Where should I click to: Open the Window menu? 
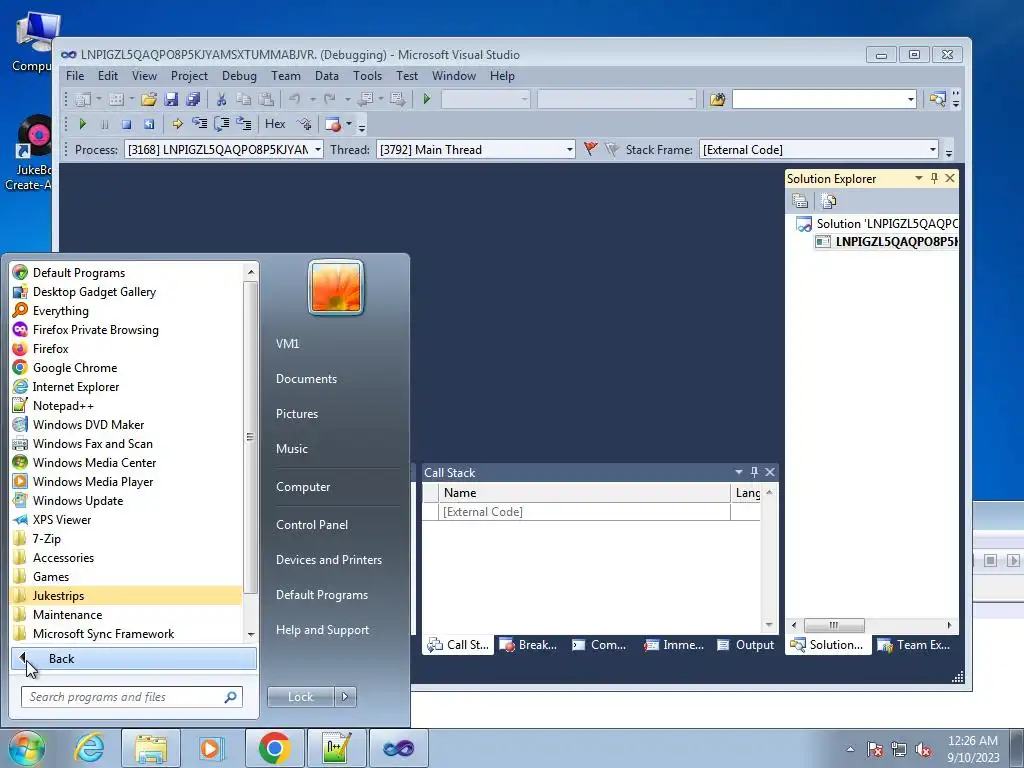tap(454, 76)
